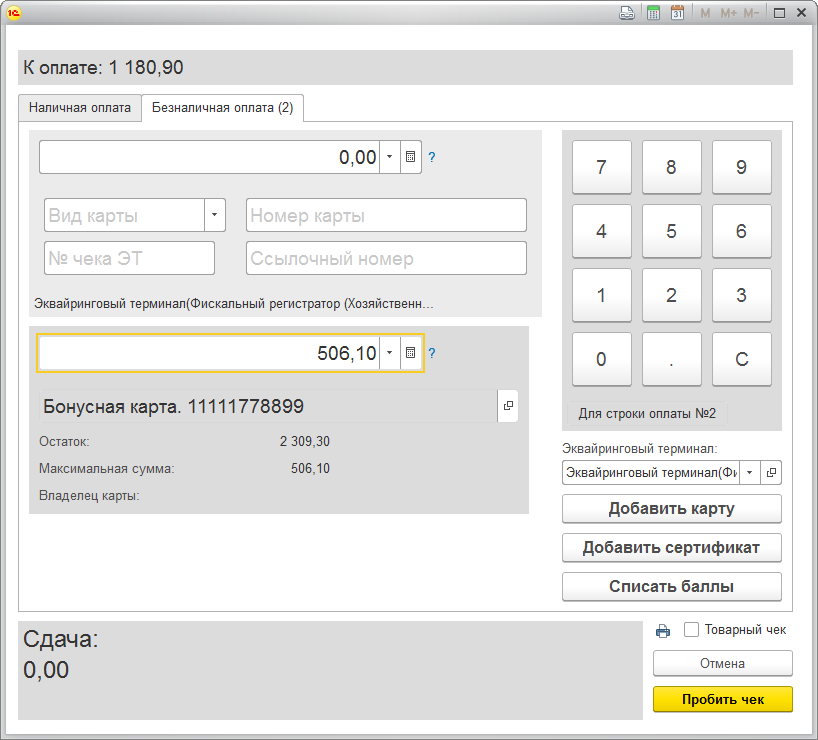Click the Пробить чек button
The width and height of the screenshot is (818, 740).
pyautogui.click(x=723, y=699)
